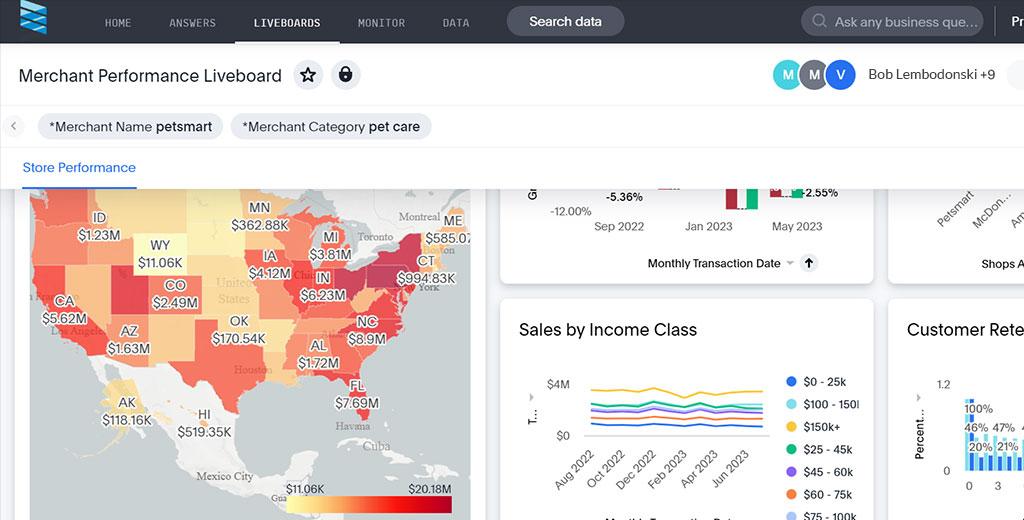1024x520 pixels.
Task: Open Monthly Transaction Date dropdown arrow
Action: pos(790,263)
